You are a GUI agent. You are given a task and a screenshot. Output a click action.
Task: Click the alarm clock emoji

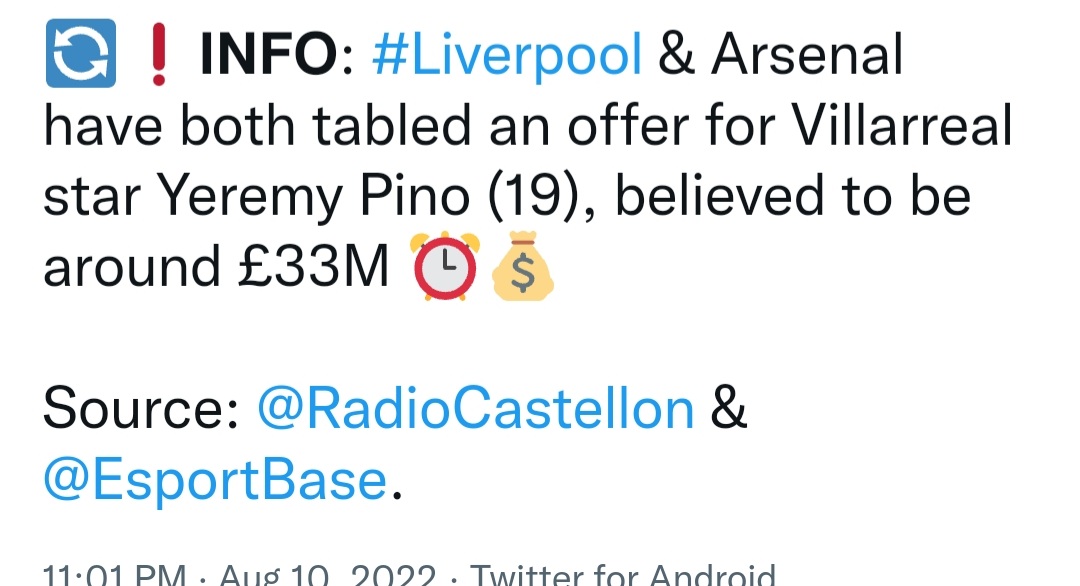445,268
